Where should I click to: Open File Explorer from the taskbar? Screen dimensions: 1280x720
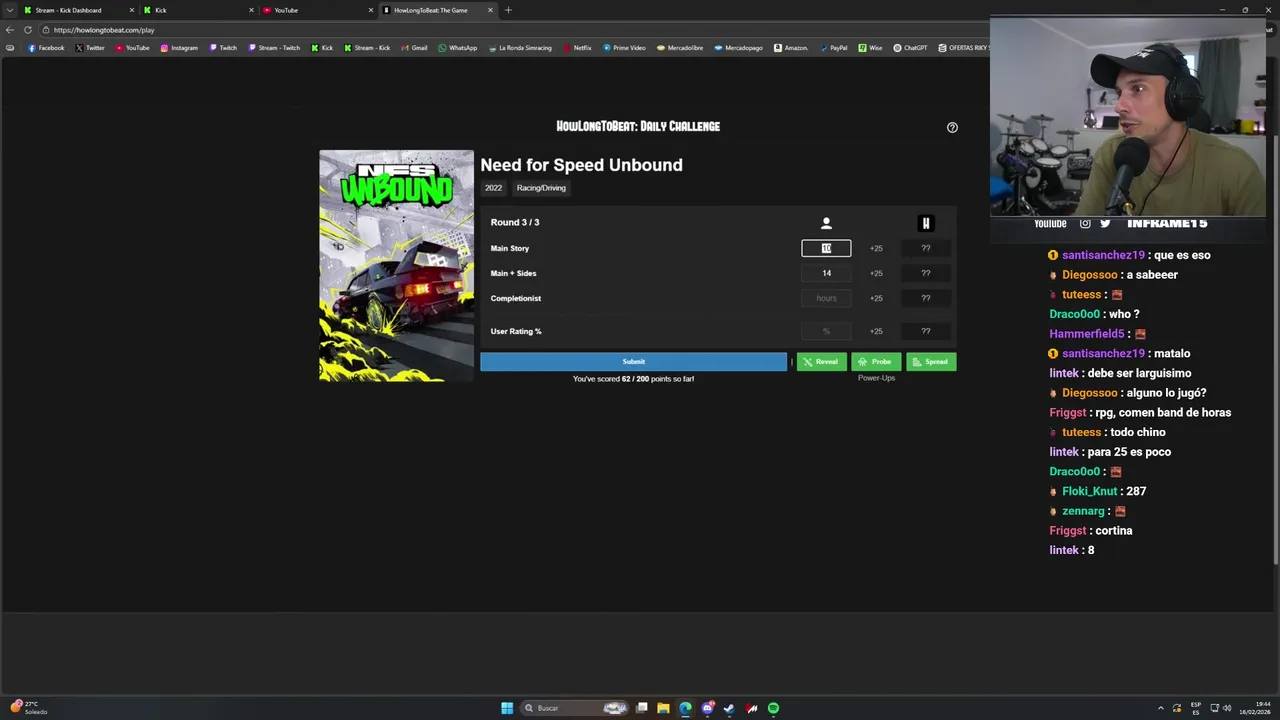pyautogui.click(x=663, y=708)
